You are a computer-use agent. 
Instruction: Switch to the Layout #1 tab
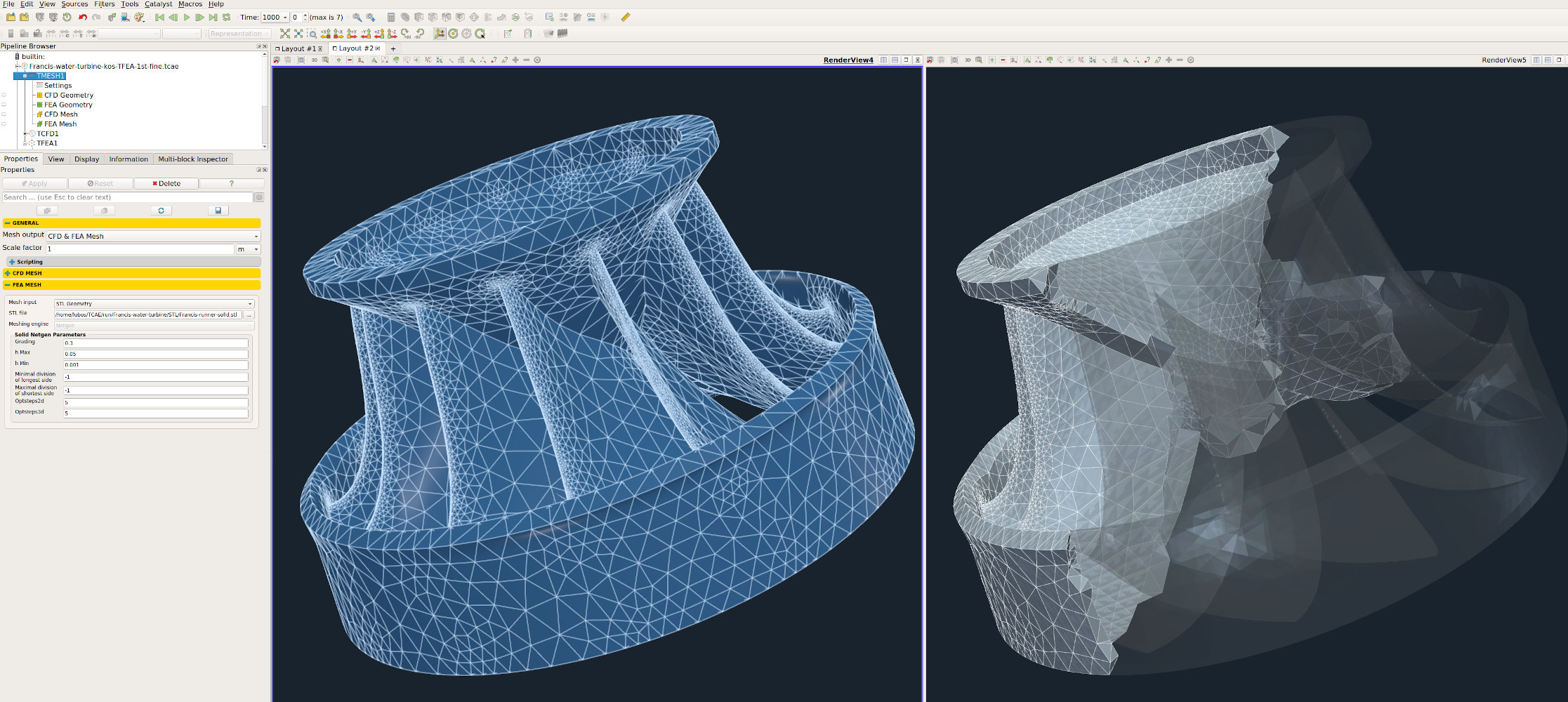tap(298, 49)
